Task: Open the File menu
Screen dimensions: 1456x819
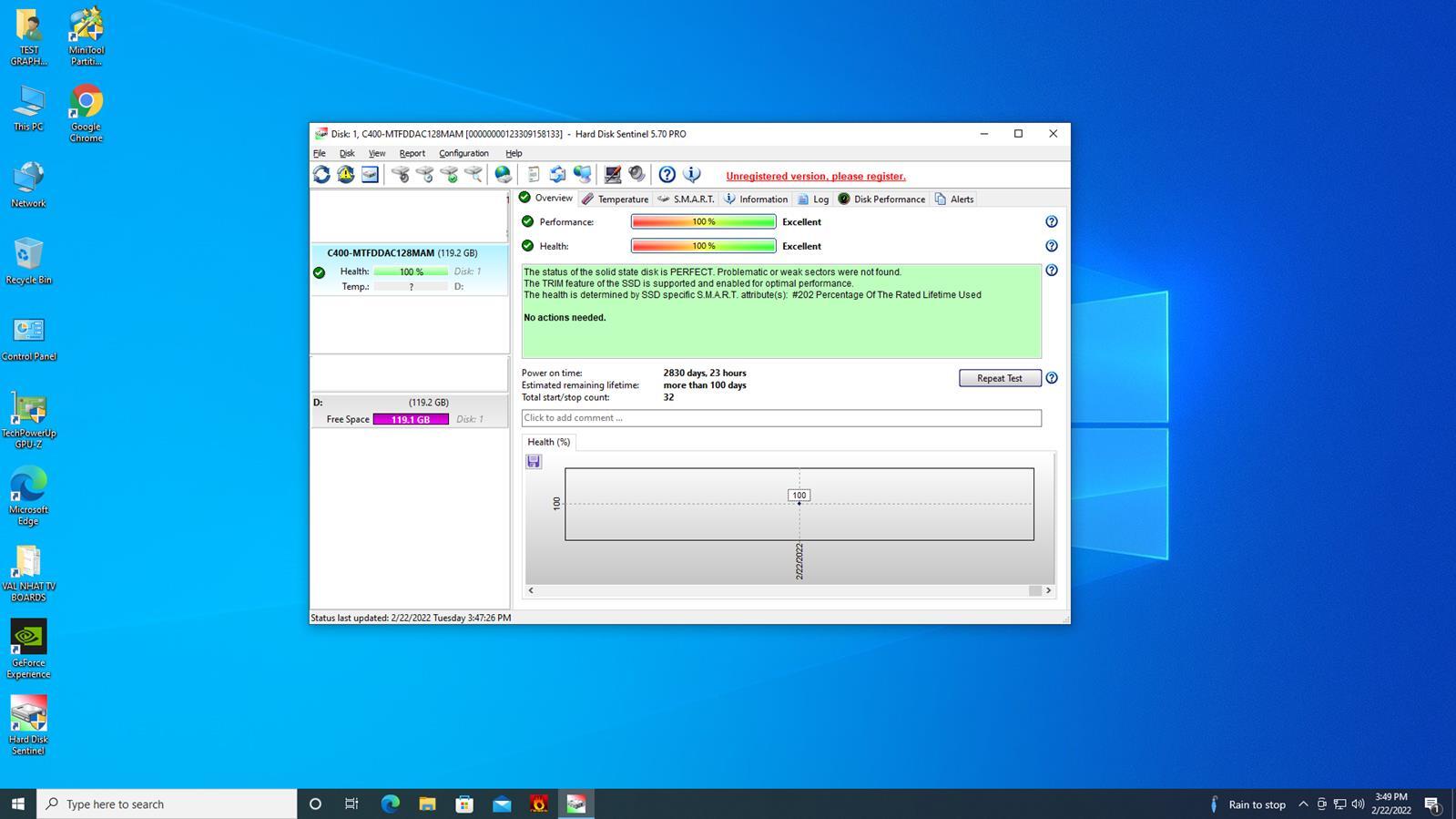Action: (x=320, y=153)
